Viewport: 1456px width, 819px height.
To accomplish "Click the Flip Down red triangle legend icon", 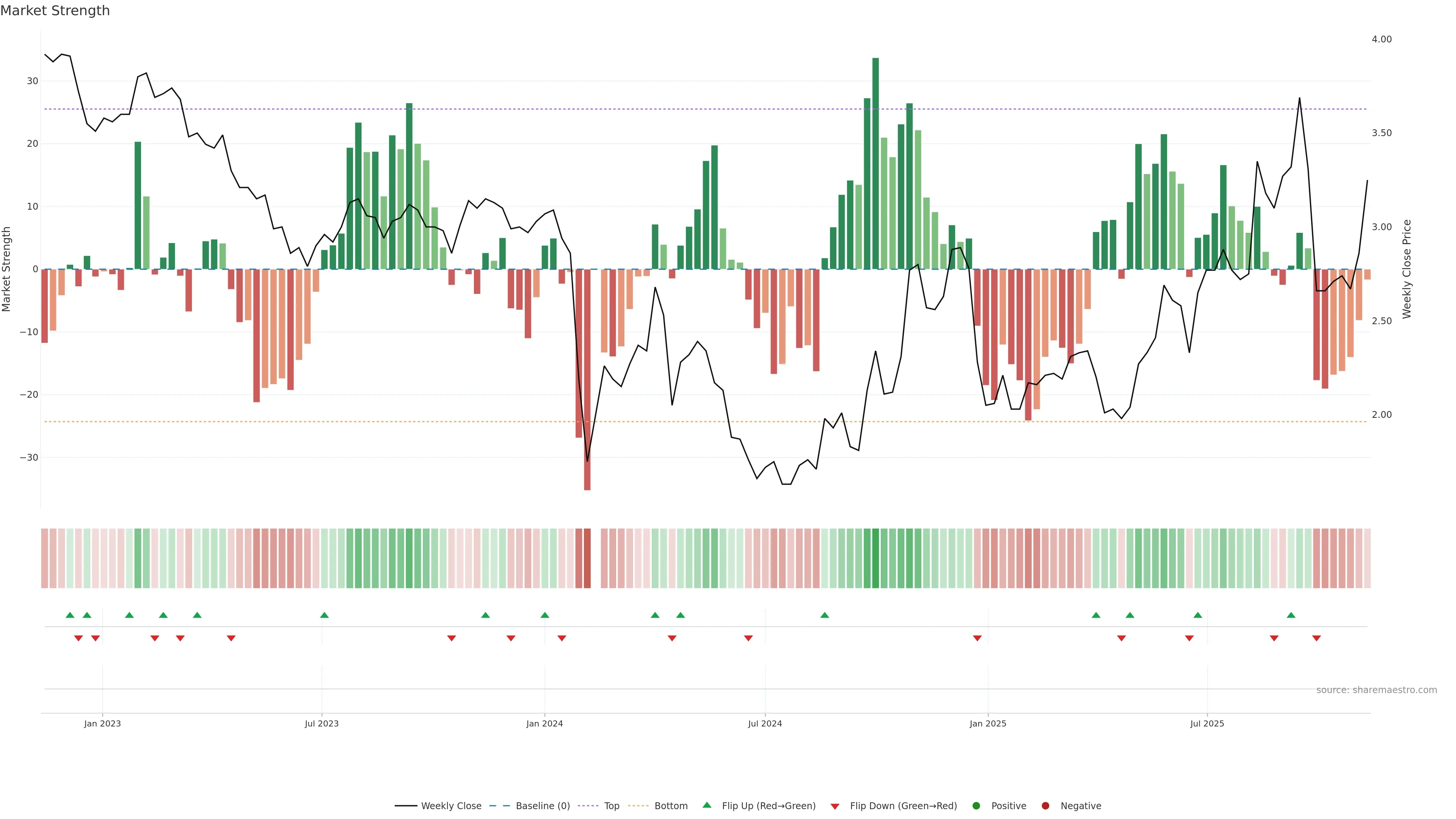I will click(x=834, y=806).
